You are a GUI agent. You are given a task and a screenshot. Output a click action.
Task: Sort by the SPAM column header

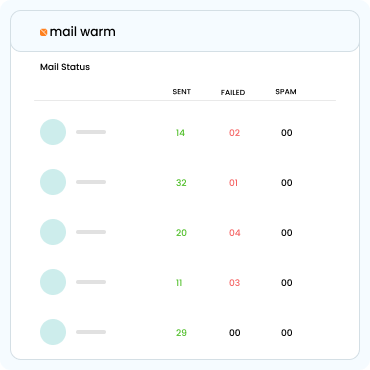pos(286,92)
